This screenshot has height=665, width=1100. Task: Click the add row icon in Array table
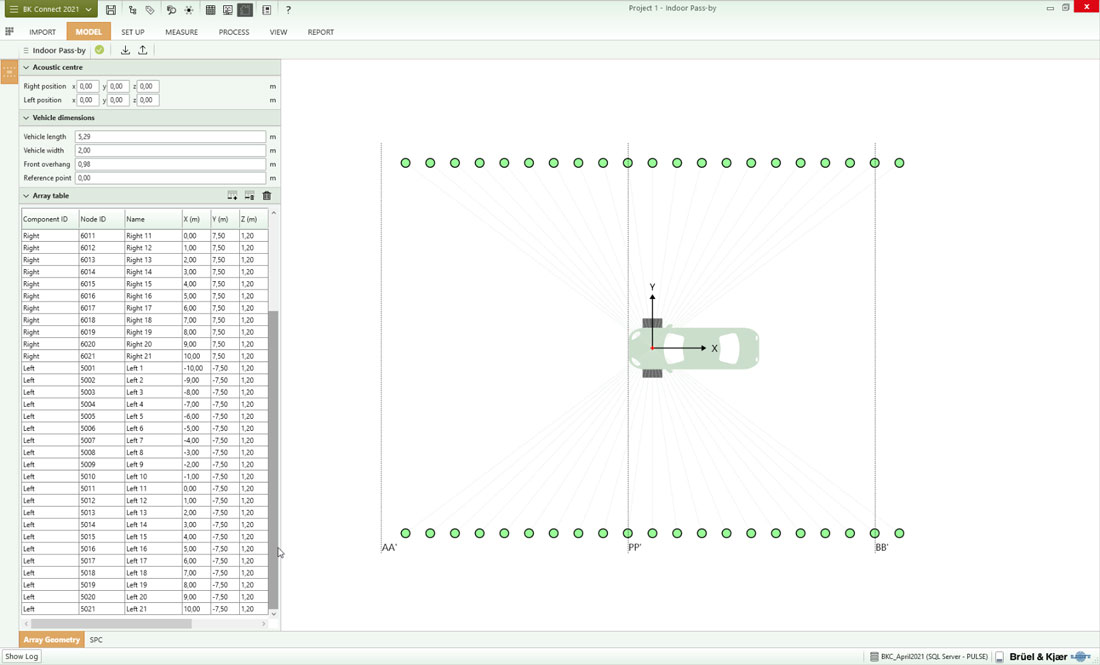point(232,196)
